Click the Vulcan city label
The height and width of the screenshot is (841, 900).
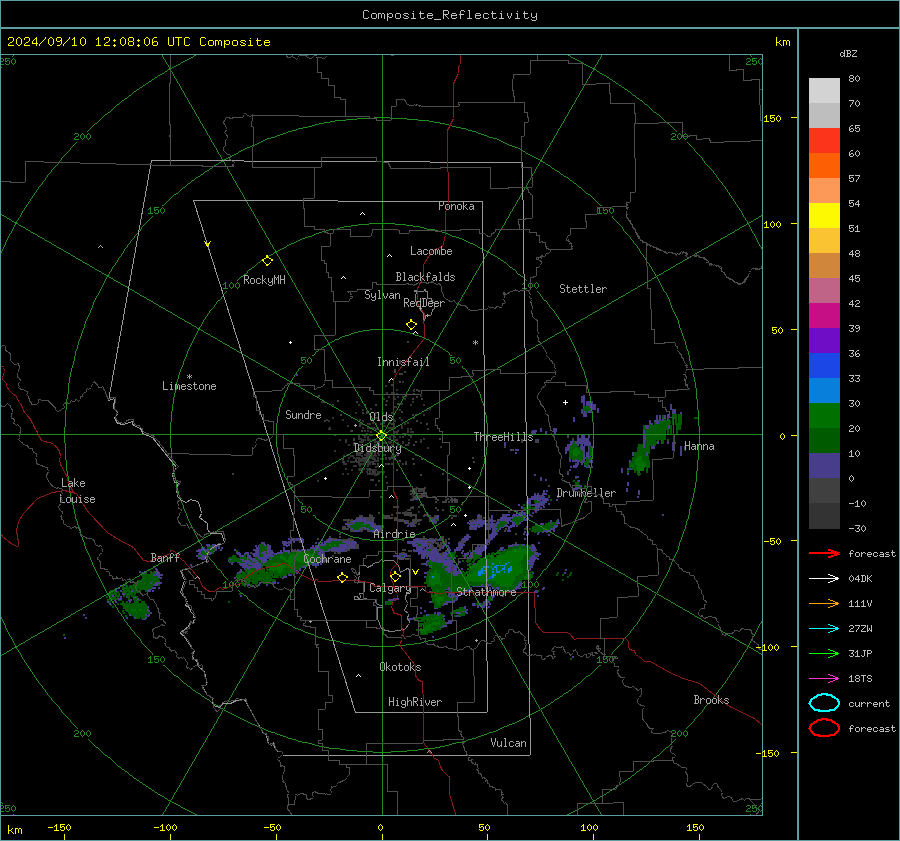[x=508, y=743]
